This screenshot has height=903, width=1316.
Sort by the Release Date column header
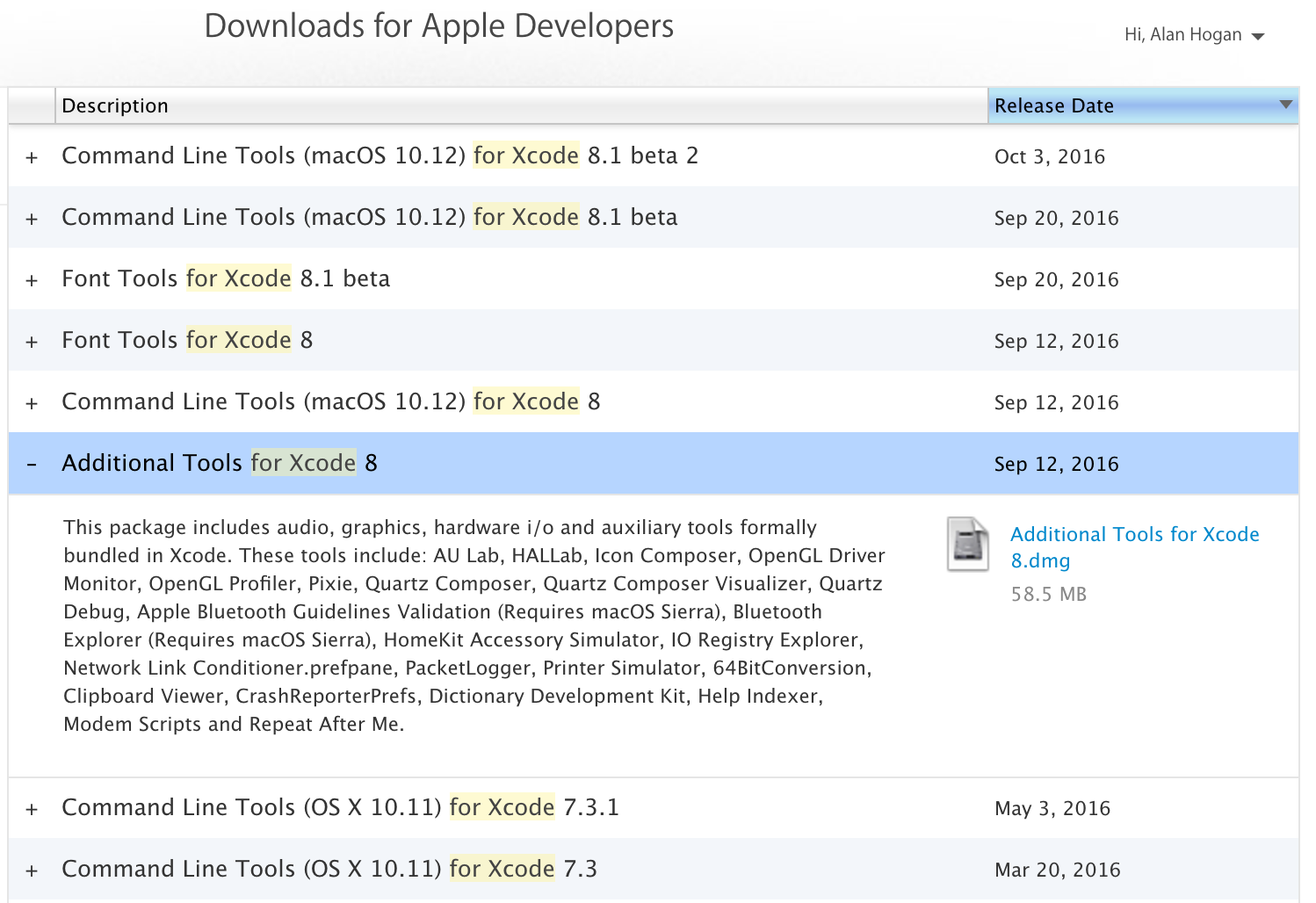1142,105
